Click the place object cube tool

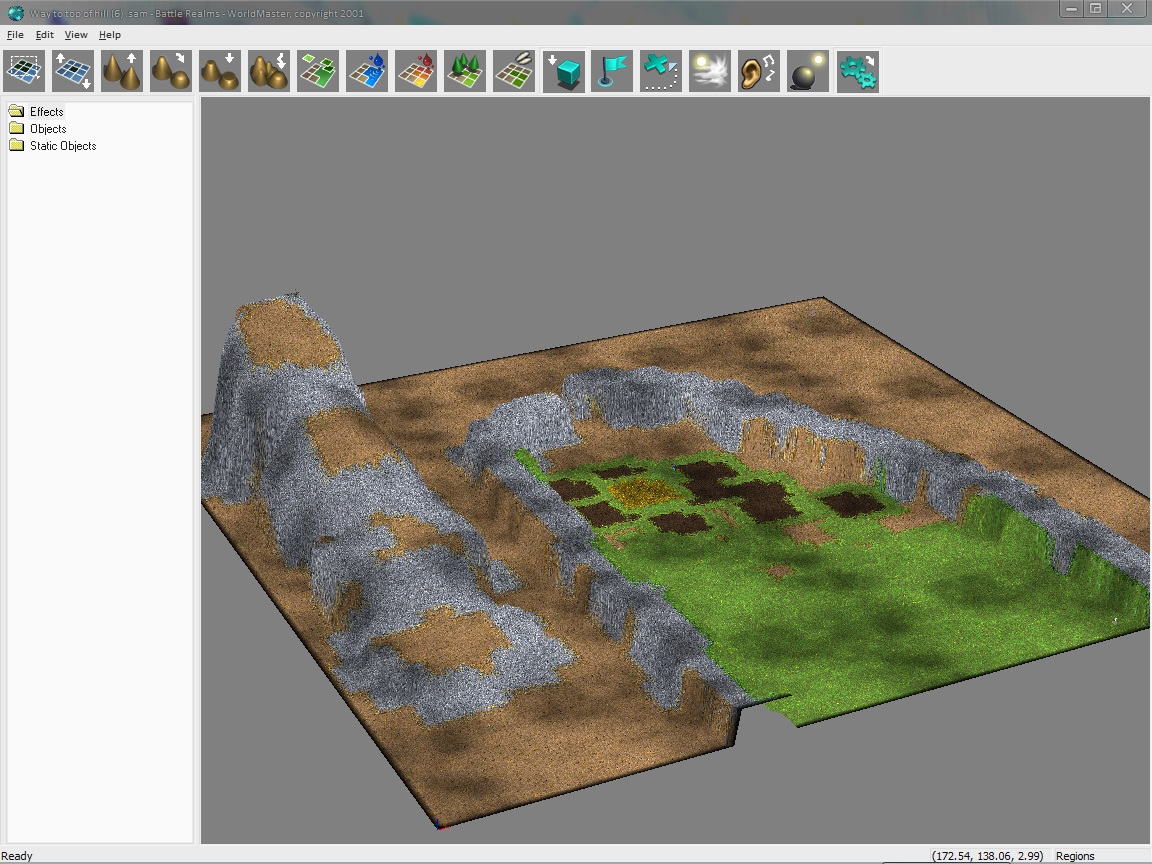coord(564,71)
